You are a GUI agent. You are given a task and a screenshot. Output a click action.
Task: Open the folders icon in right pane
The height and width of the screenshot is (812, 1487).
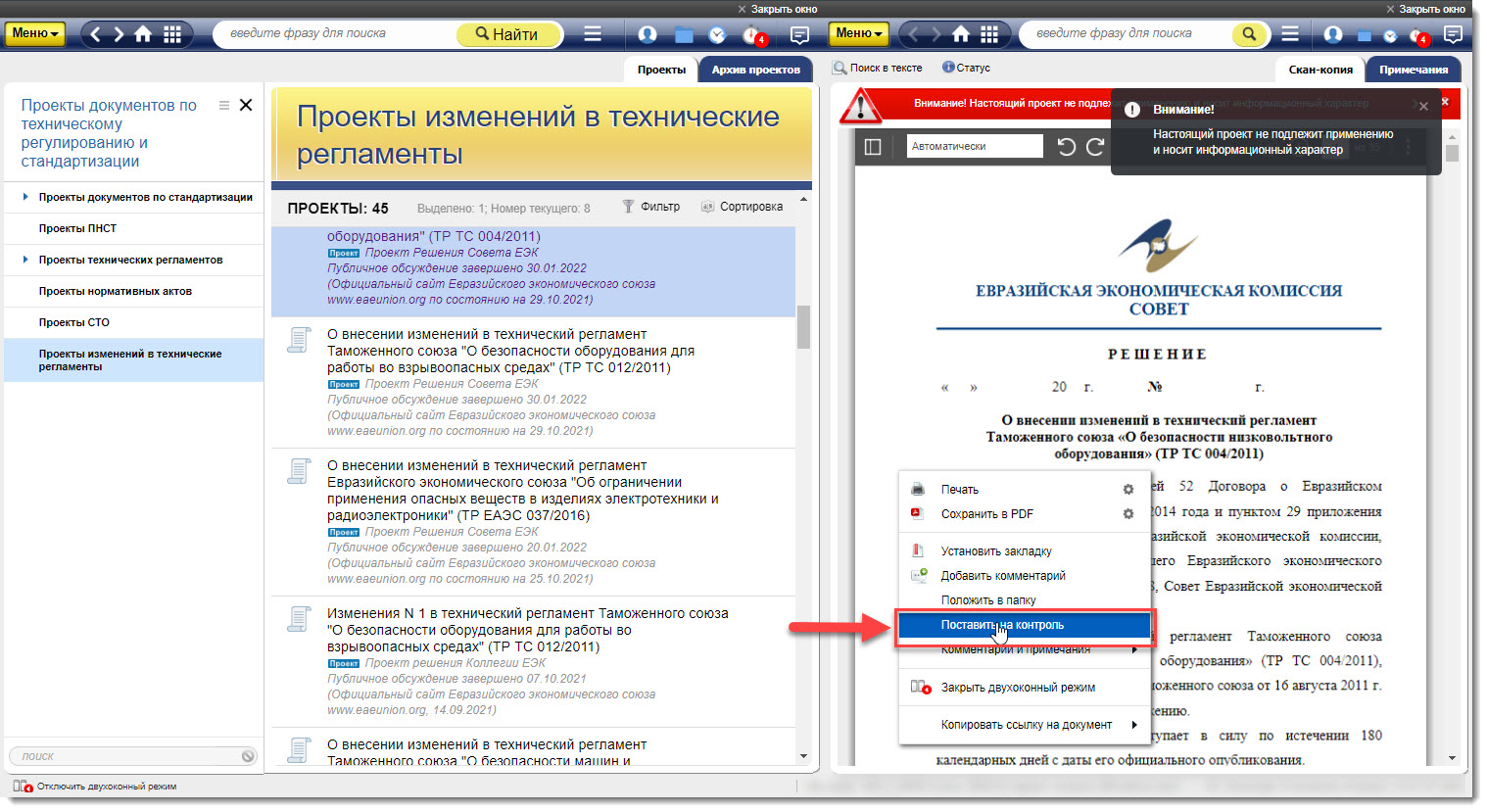(1364, 36)
